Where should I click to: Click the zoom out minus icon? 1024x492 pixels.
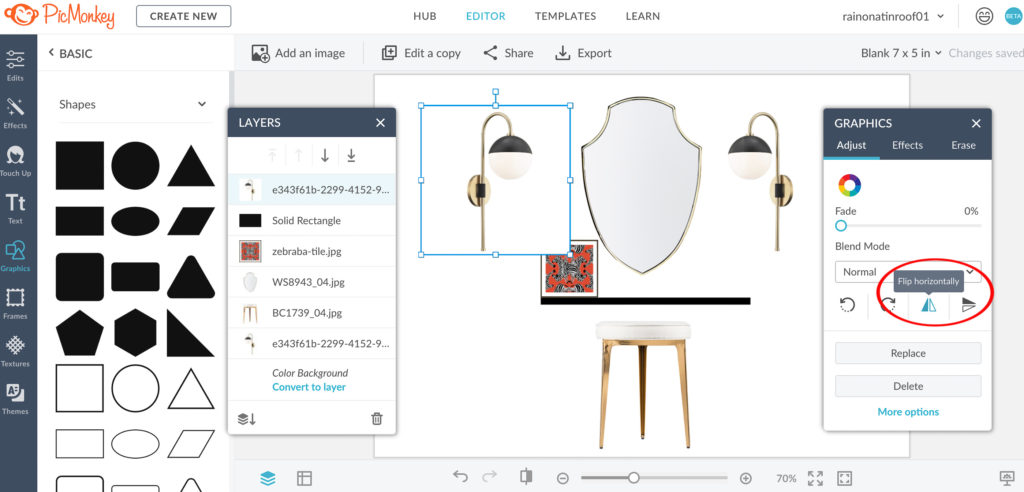tap(562, 478)
